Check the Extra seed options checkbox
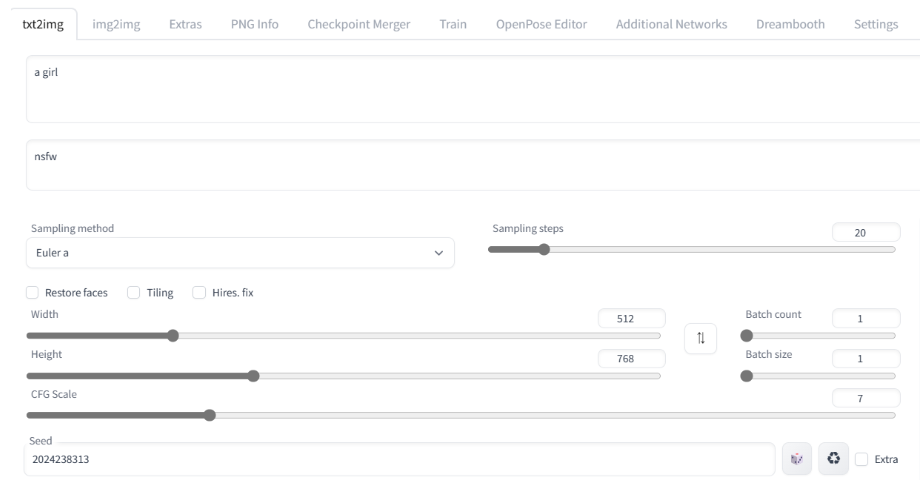 coord(861,459)
